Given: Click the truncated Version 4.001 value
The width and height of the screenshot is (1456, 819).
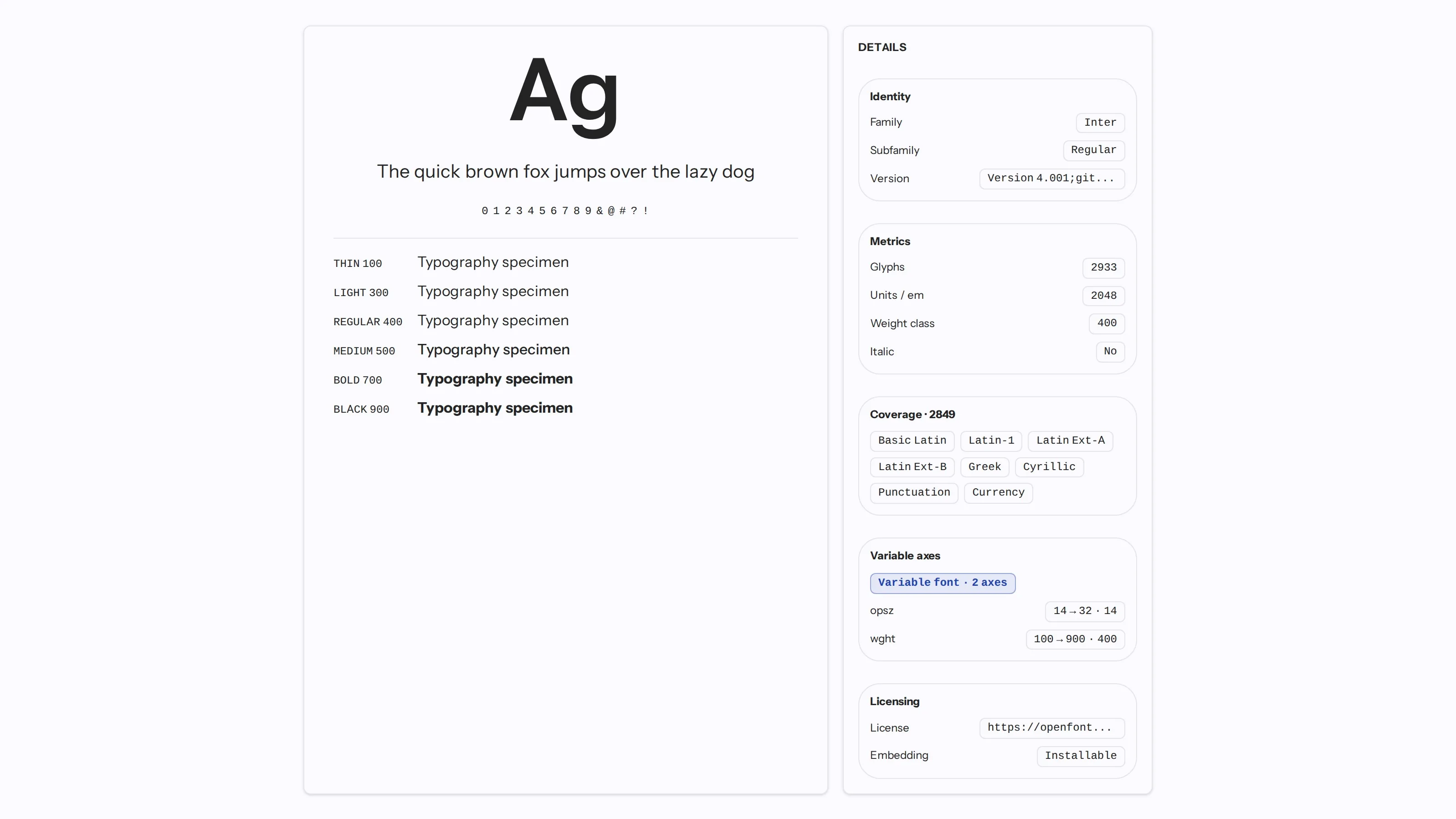Looking at the screenshot, I should (1051, 179).
